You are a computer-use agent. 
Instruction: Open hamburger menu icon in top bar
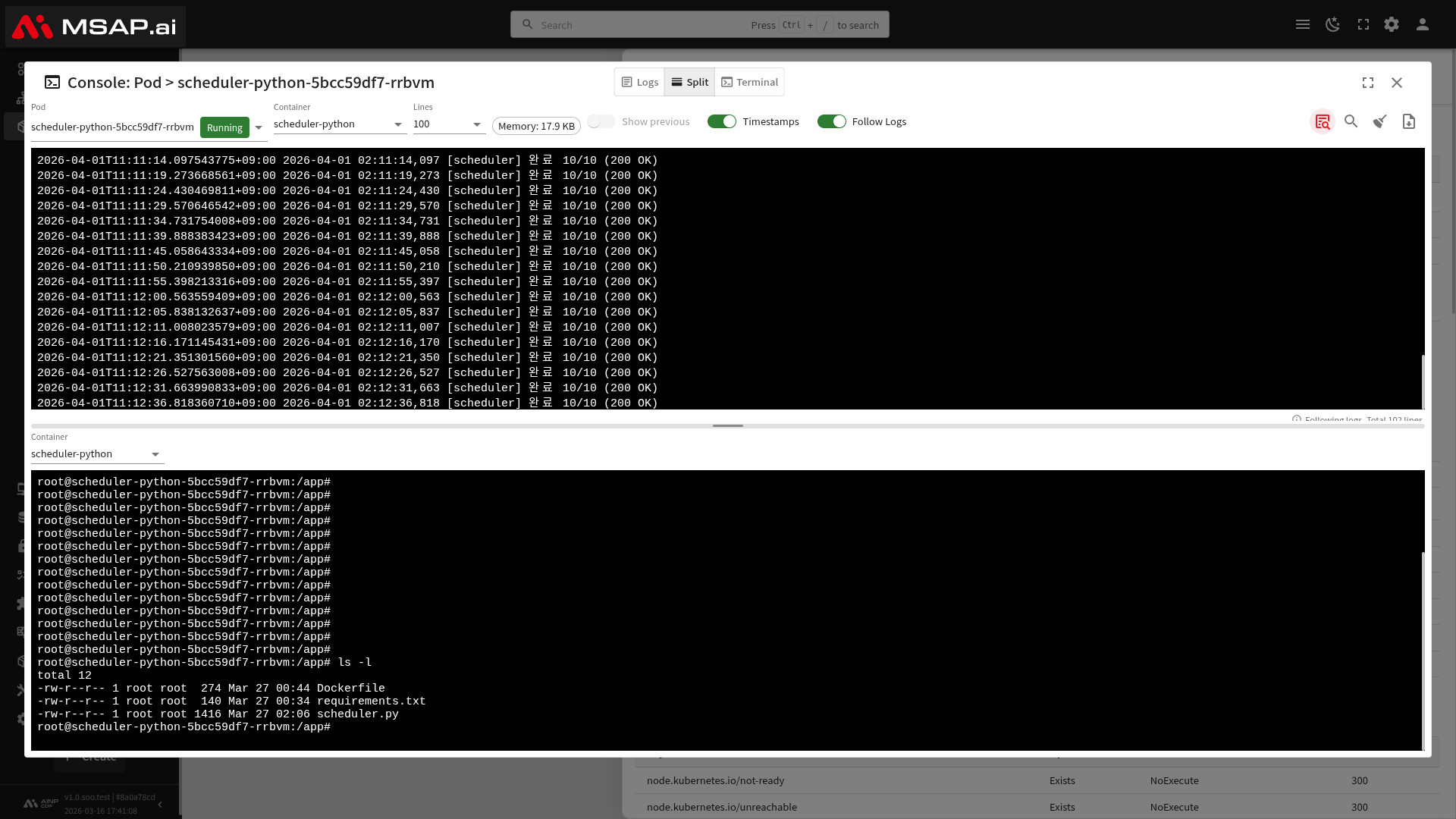pyautogui.click(x=1303, y=24)
